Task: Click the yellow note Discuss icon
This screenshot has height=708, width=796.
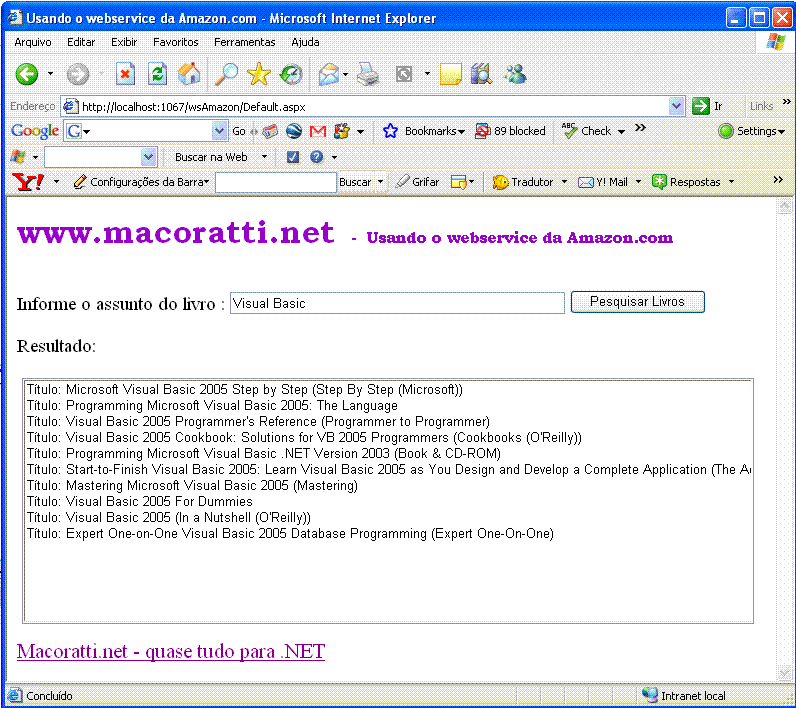Action: pyautogui.click(x=451, y=74)
